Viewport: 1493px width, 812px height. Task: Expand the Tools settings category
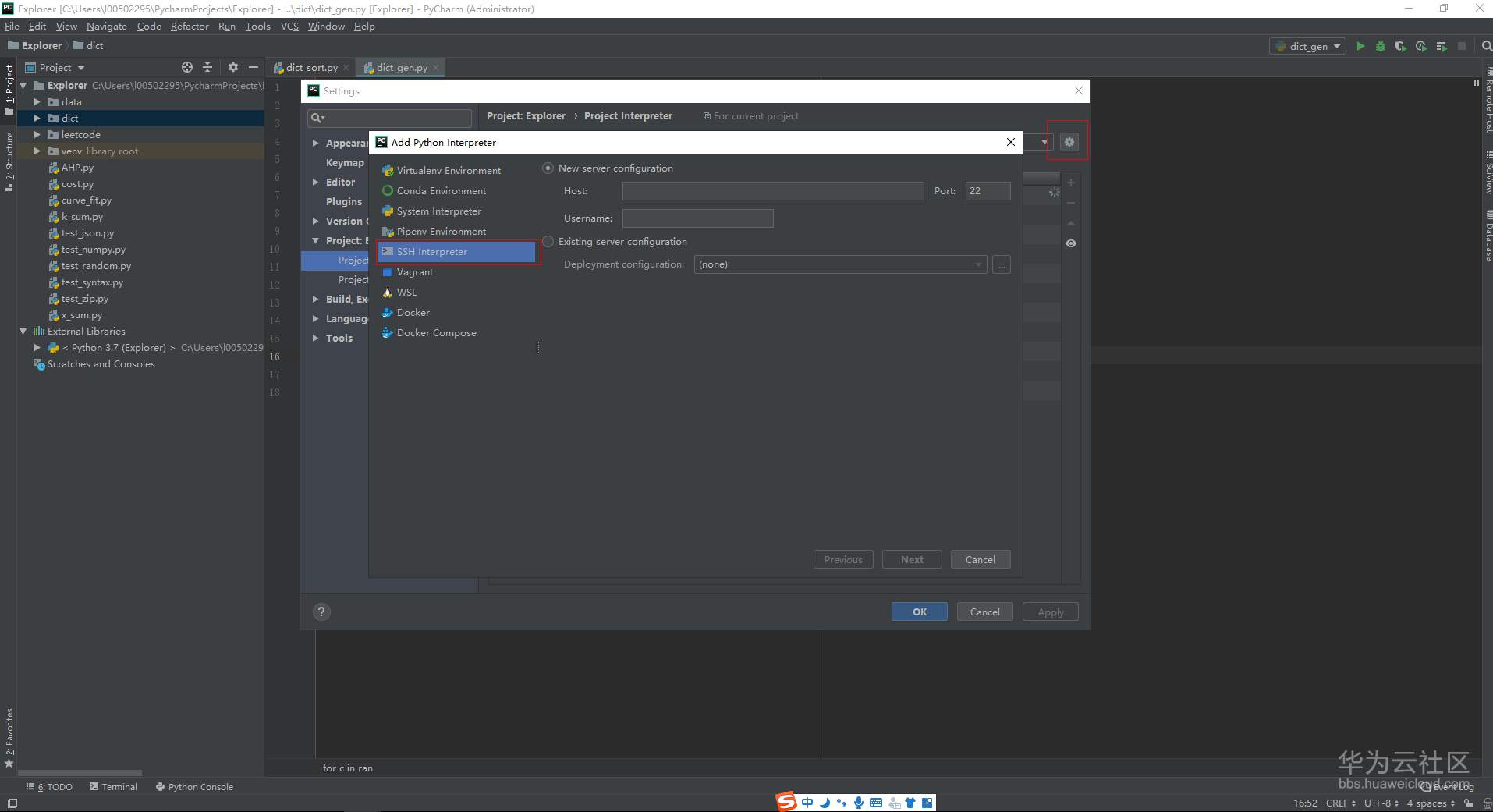[315, 338]
